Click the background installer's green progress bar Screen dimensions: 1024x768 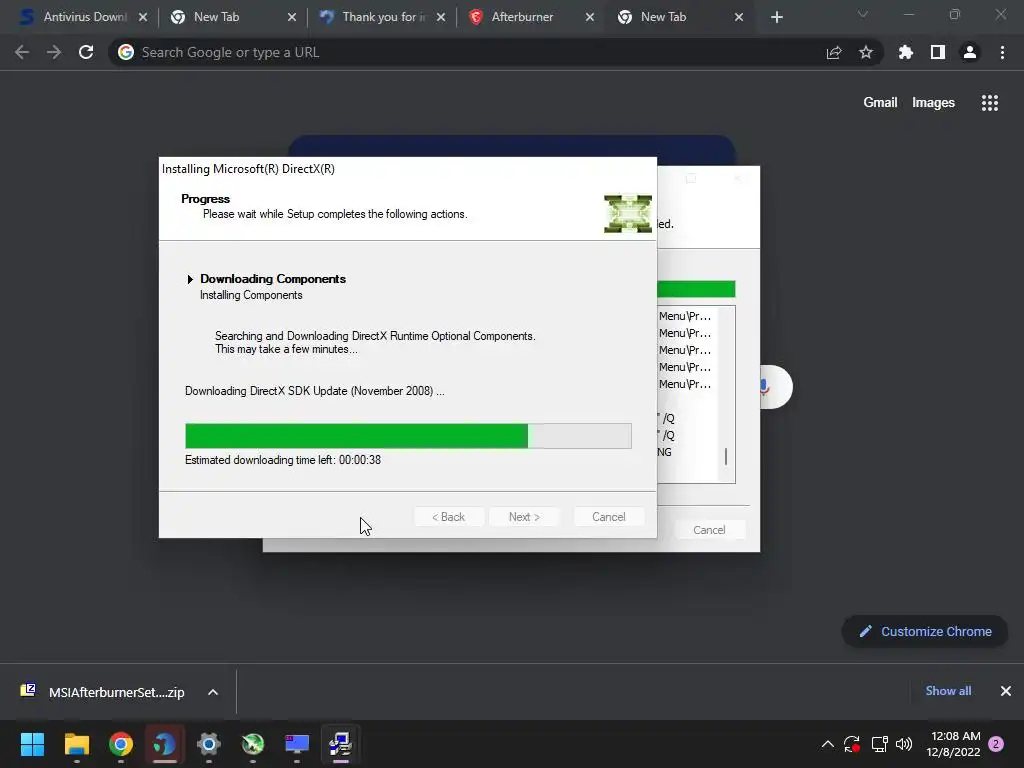pos(696,289)
